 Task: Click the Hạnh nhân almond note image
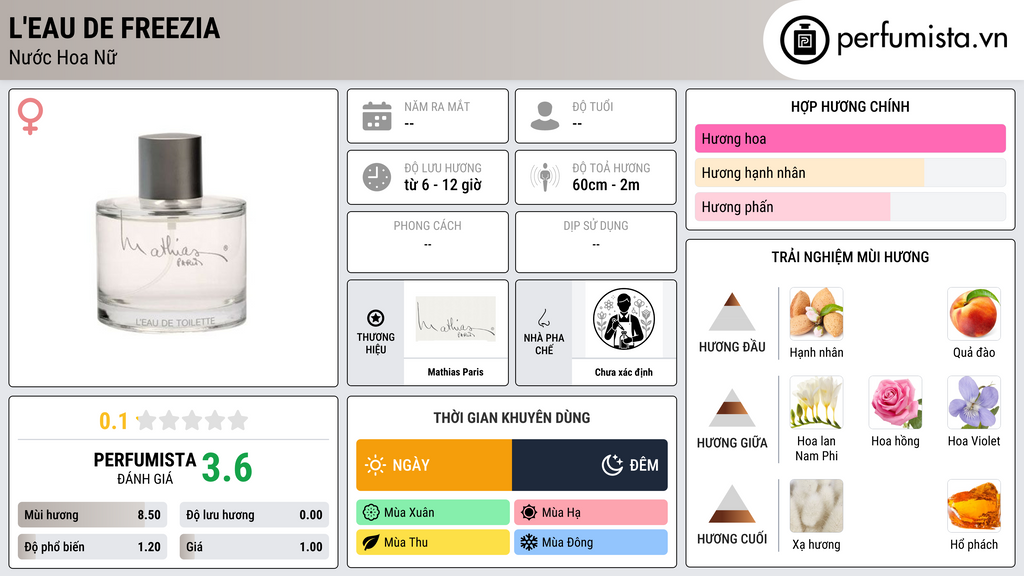816,313
